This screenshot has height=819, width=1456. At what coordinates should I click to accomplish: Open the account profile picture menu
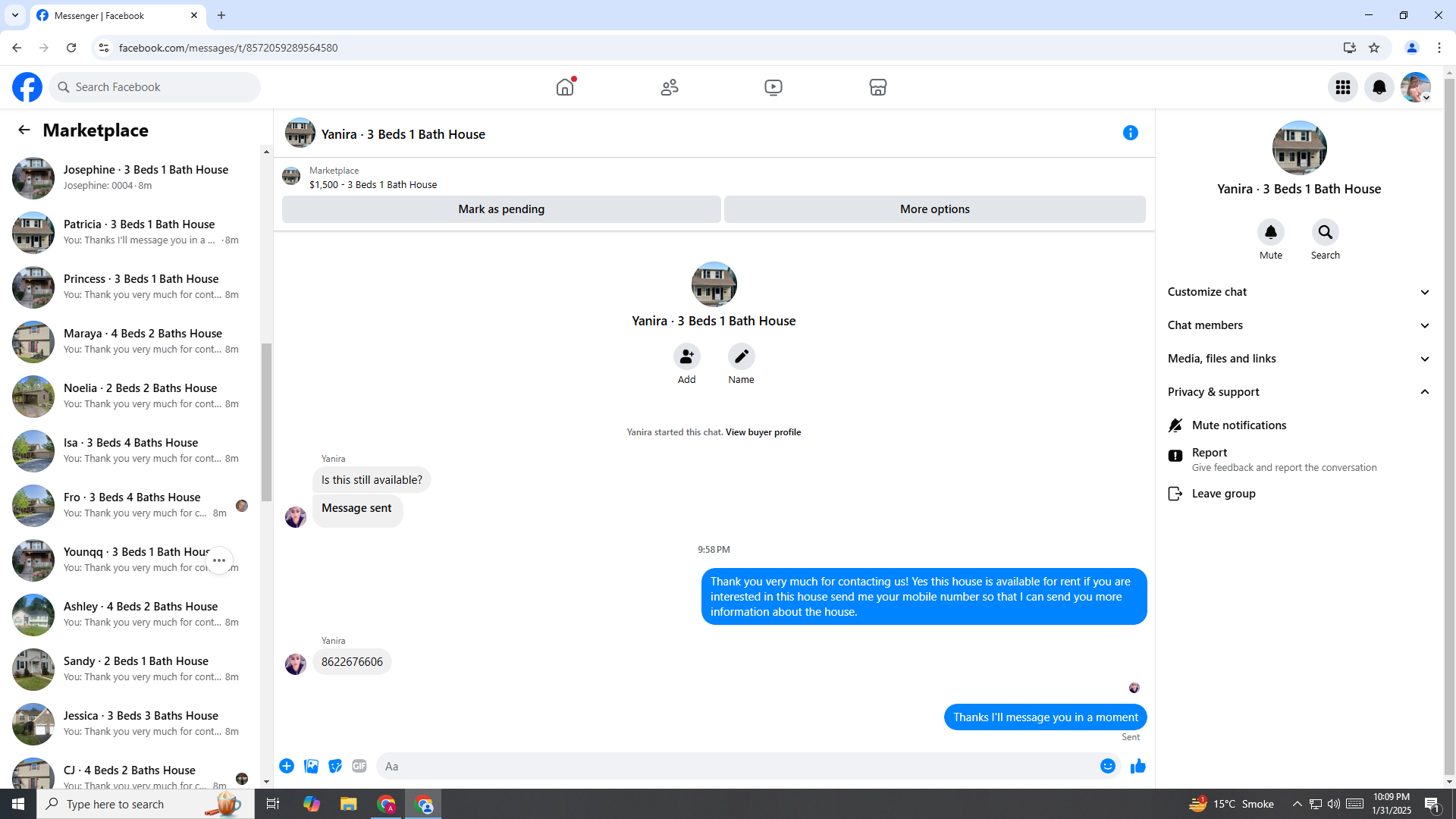[1416, 87]
